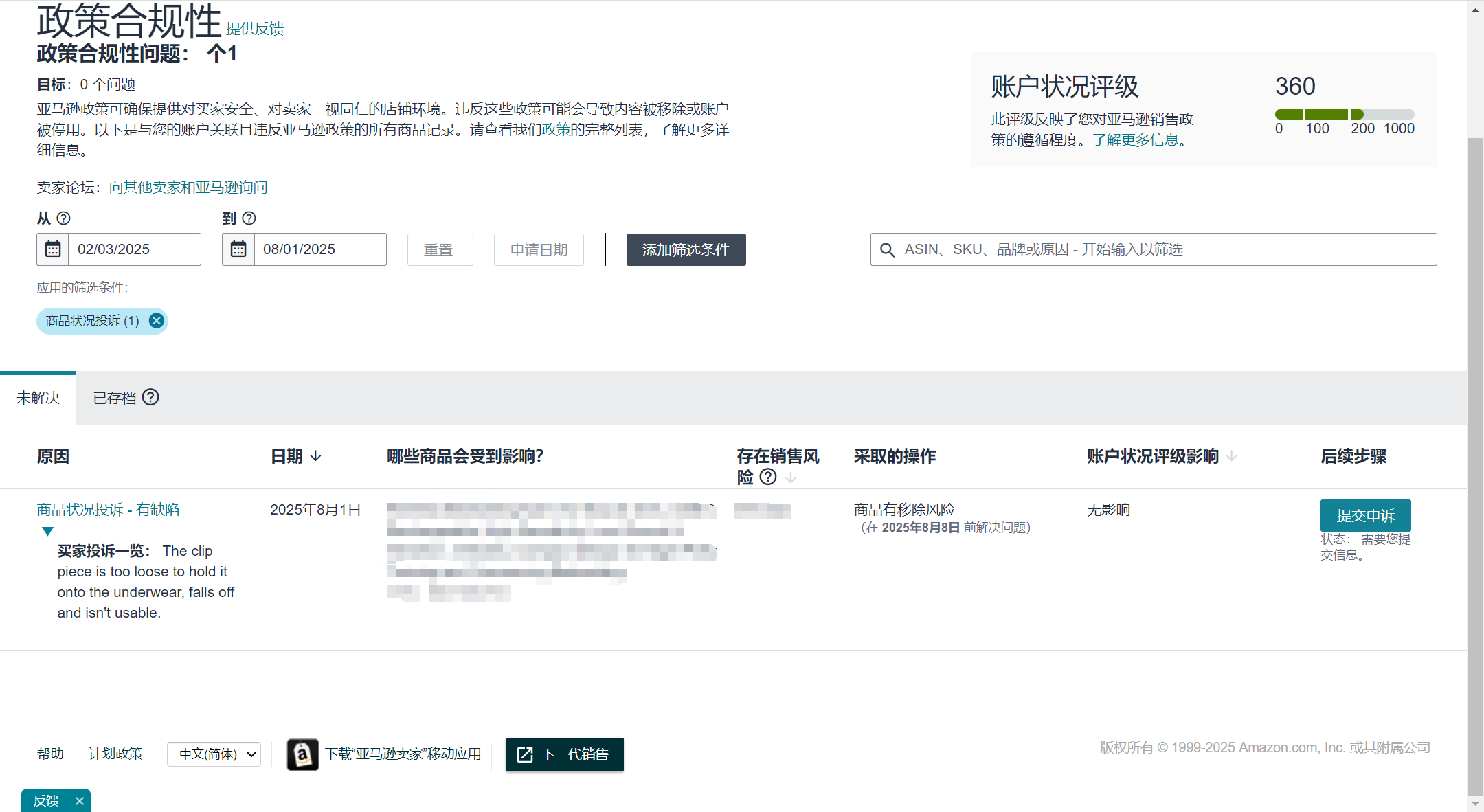Click the From date field 02/03/2025
Viewport: 1484px width, 812px height.
coord(135,249)
